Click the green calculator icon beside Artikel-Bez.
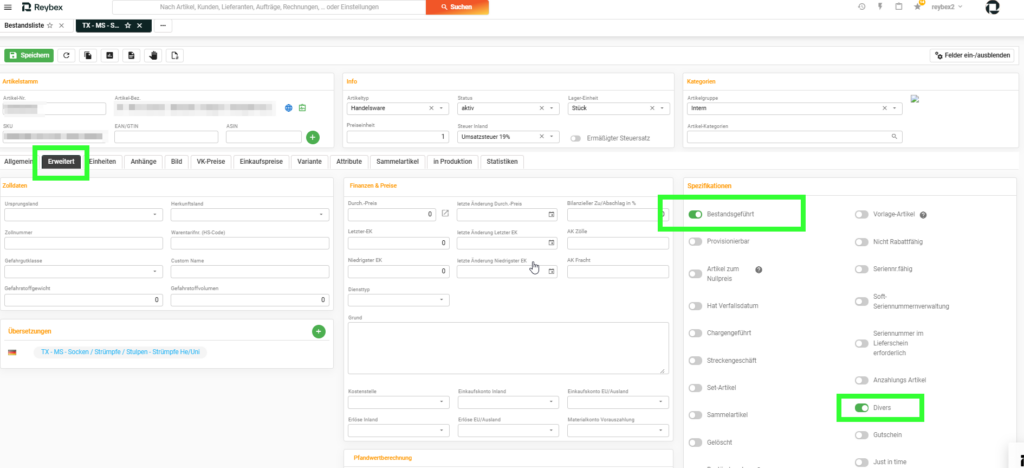Image resolution: width=1024 pixels, height=468 pixels. pyautogui.click(x=302, y=108)
